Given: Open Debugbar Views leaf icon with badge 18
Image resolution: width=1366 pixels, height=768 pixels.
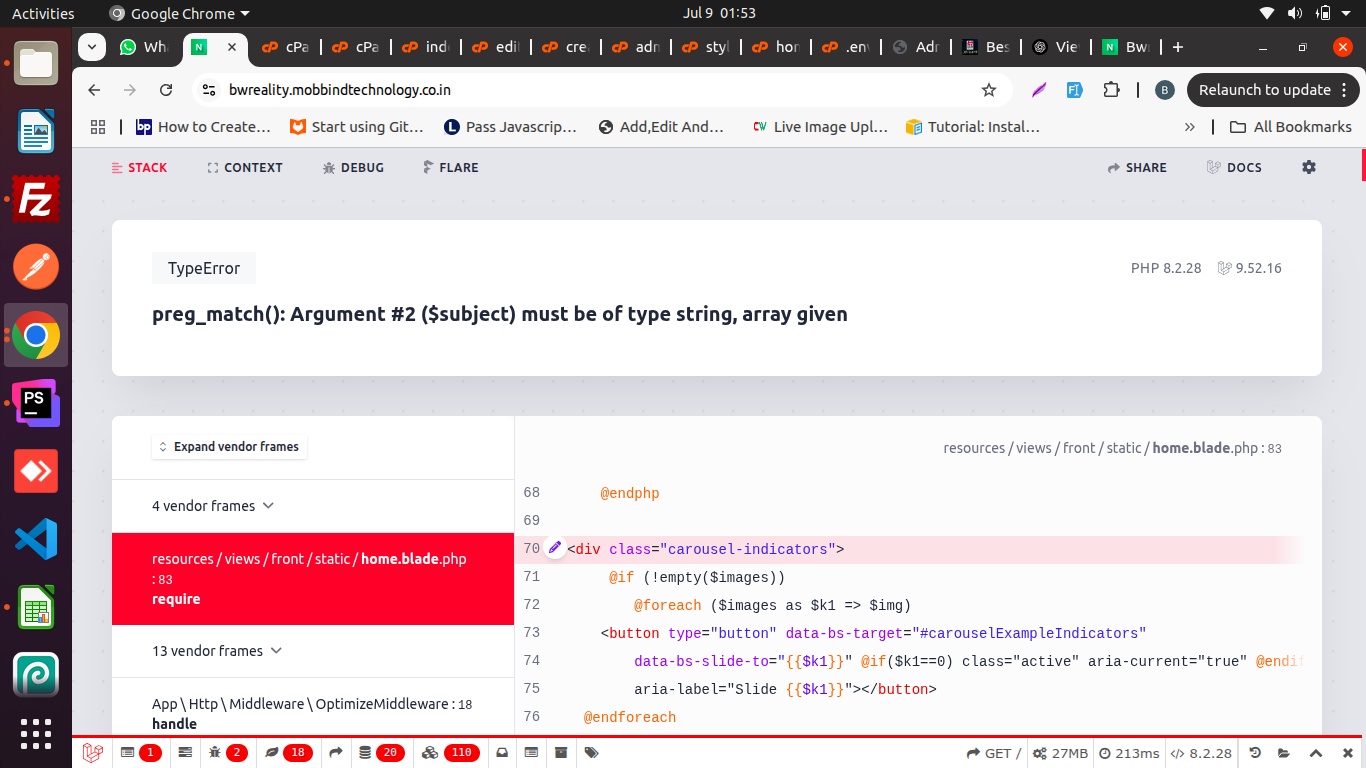Looking at the screenshot, I should coord(289,753).
